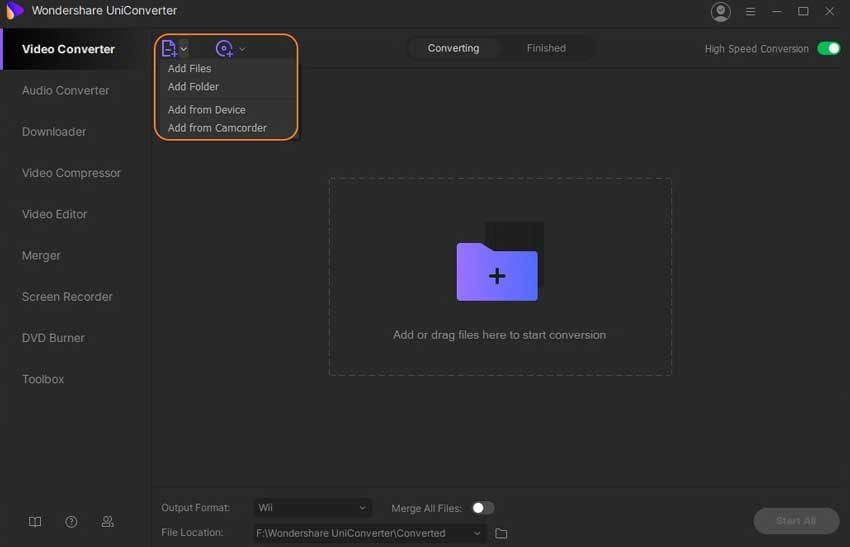Expand the Add Files dropdown arrow

(x=184, y=49)
